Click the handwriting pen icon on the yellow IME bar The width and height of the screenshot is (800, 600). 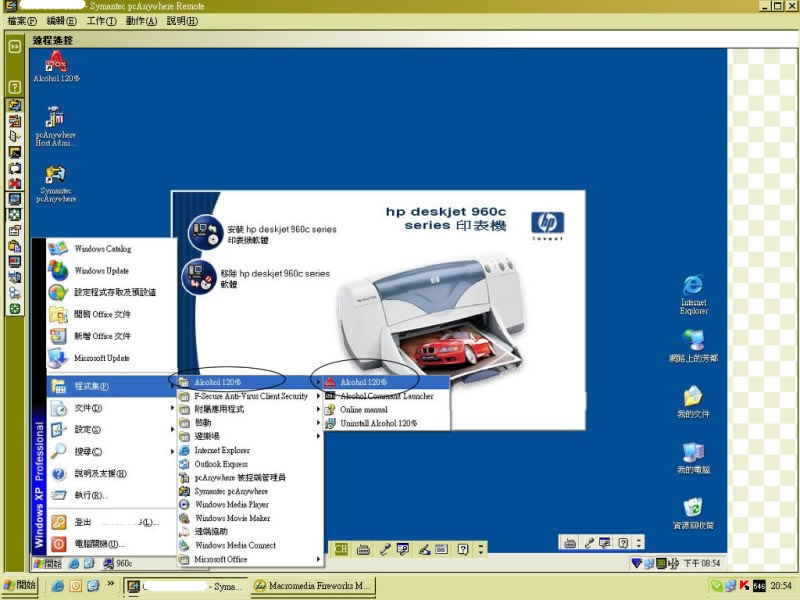tap(424, 549)
